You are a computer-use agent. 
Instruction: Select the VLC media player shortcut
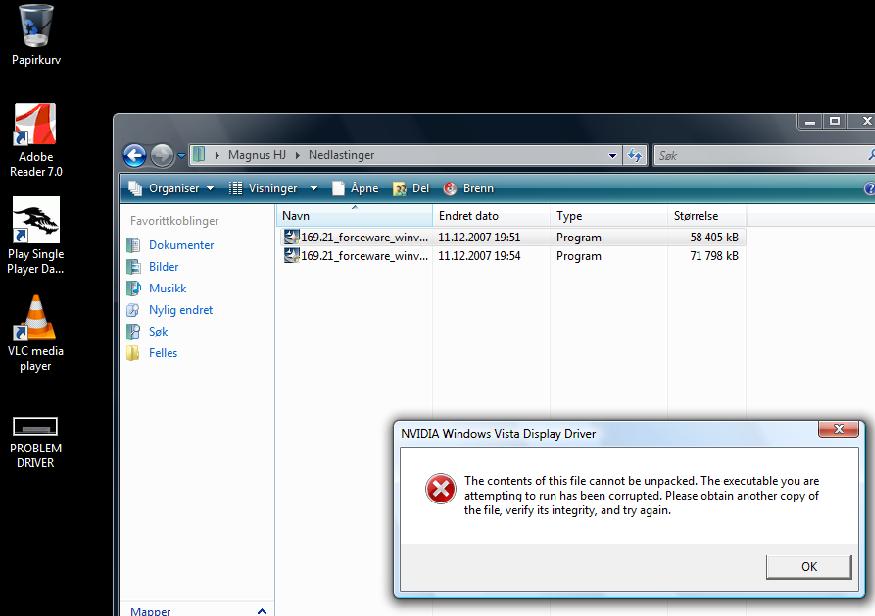(x=36, y=333)
